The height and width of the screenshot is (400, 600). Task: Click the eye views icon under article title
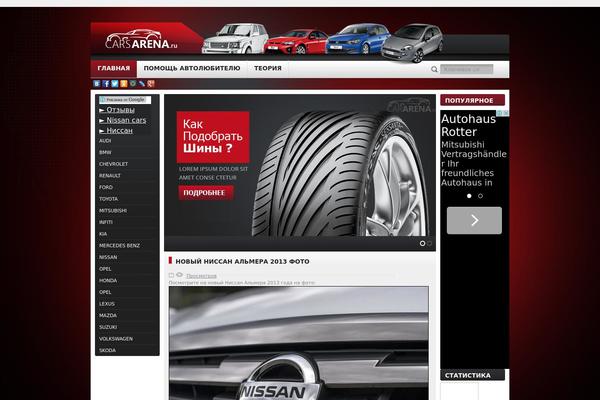[x=179, y=275]
